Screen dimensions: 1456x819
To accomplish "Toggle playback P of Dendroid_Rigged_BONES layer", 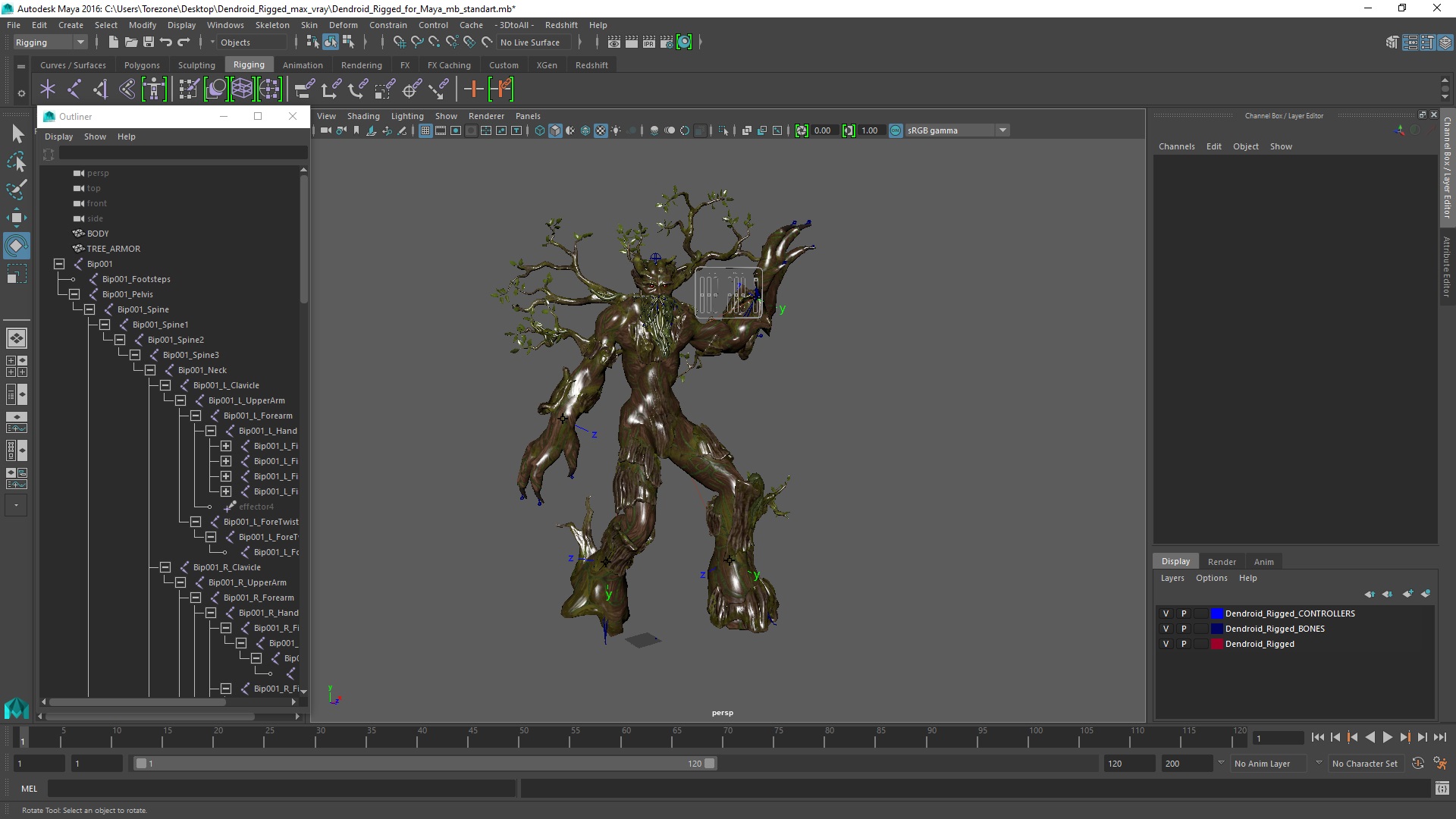I will 1183,629.
